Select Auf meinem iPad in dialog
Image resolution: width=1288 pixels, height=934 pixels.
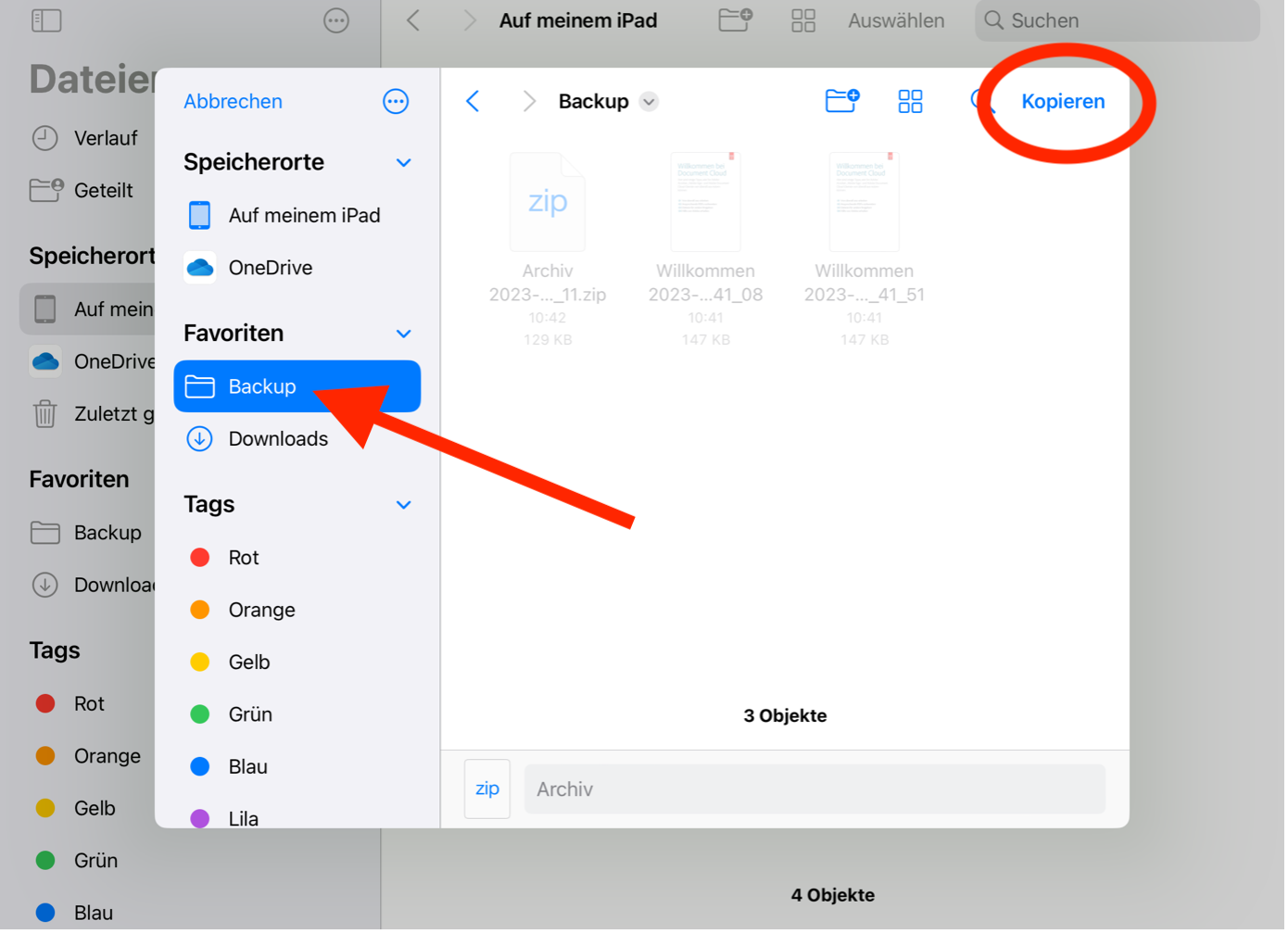click(x=303, y=216)
